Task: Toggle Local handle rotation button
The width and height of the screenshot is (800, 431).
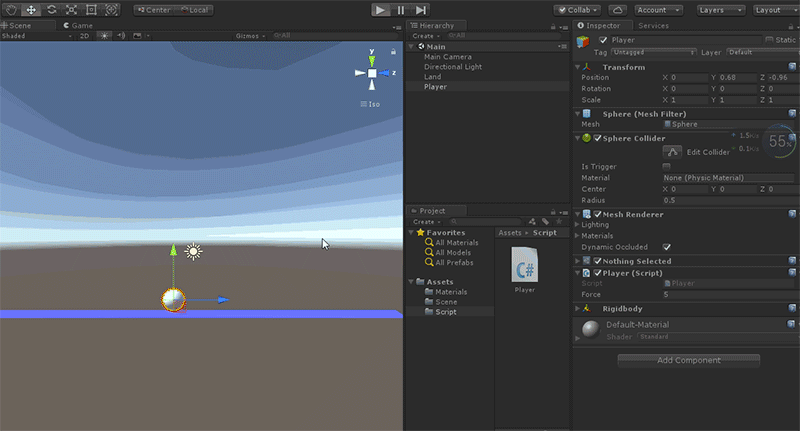Action: click(194, 10)
